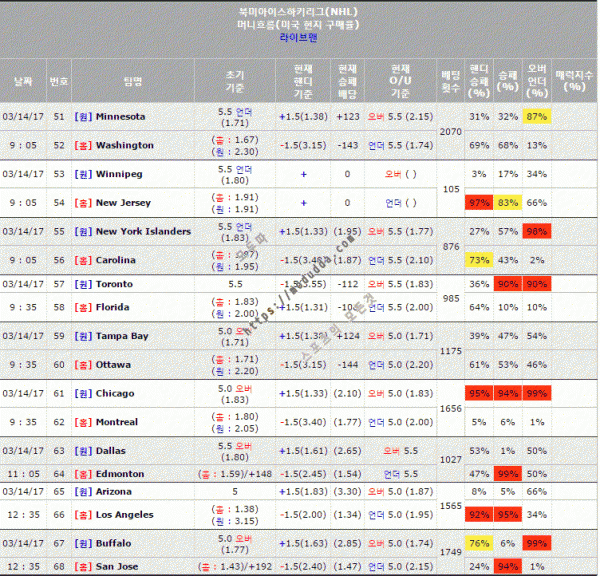Click Islanders' red 98% over/under cell
600x576 pixels.
coord(537,231)
